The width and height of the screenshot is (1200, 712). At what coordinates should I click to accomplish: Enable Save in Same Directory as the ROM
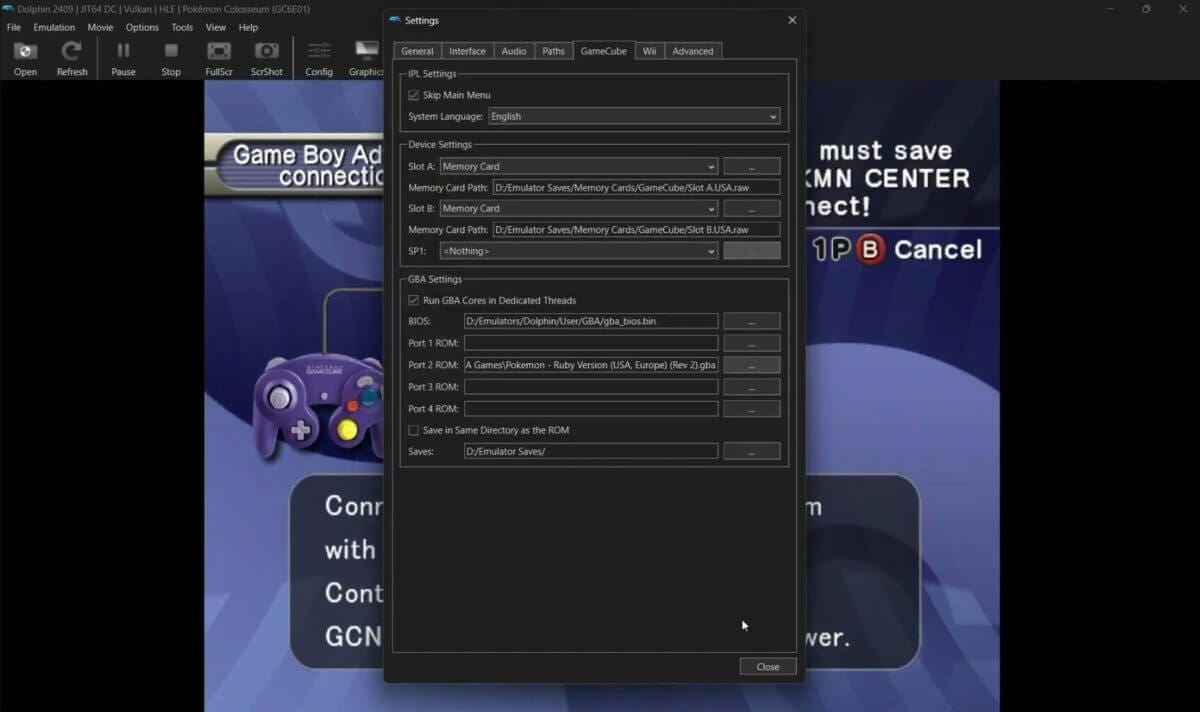pyautogui.click(x=413, y=430)
